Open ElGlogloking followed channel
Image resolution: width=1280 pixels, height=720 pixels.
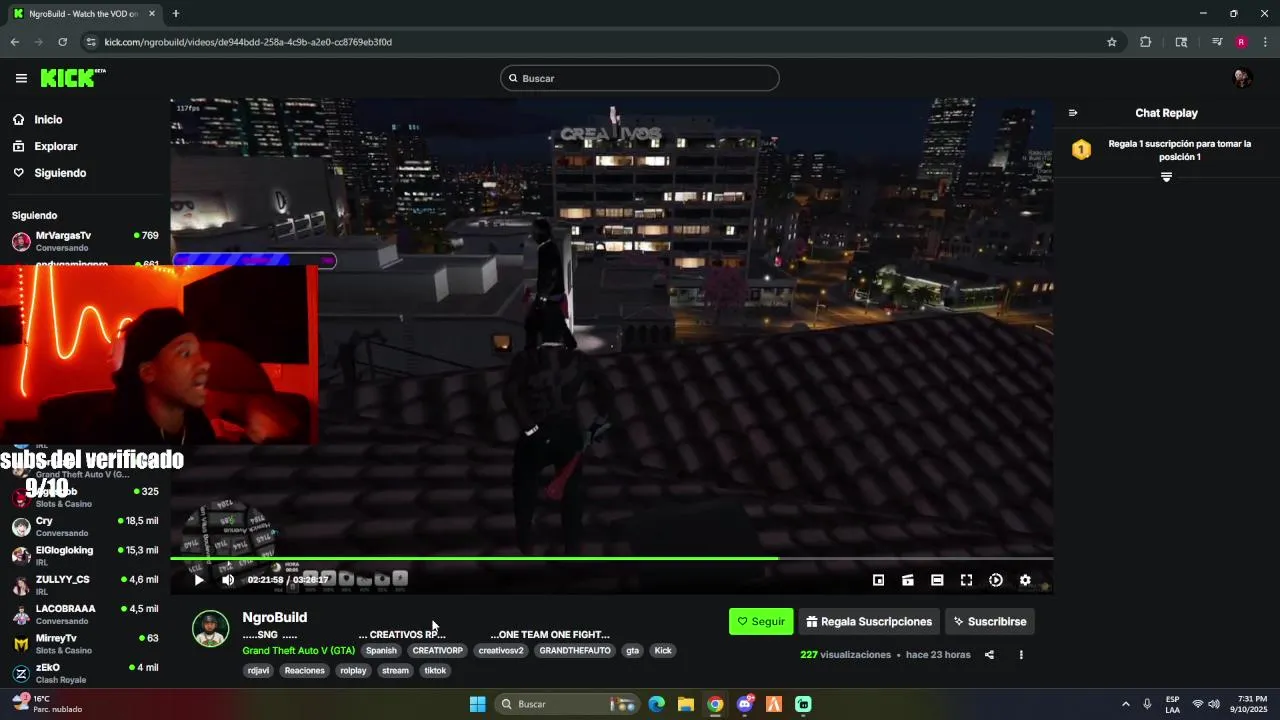85,555
